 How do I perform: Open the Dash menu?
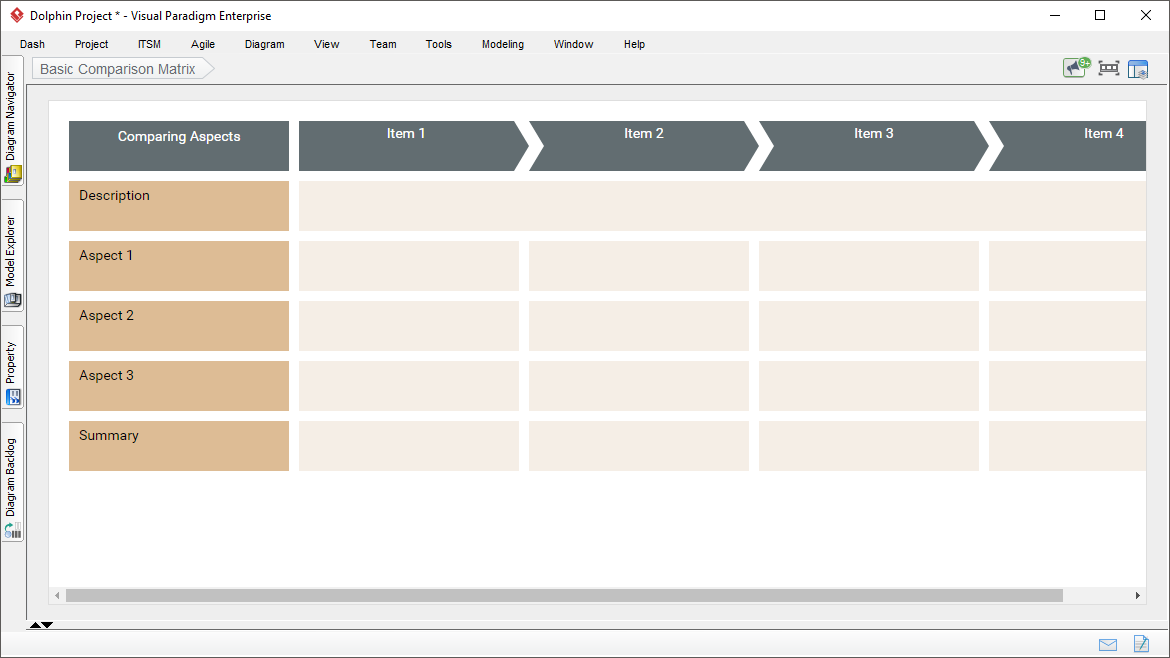[x=32, y=44]
